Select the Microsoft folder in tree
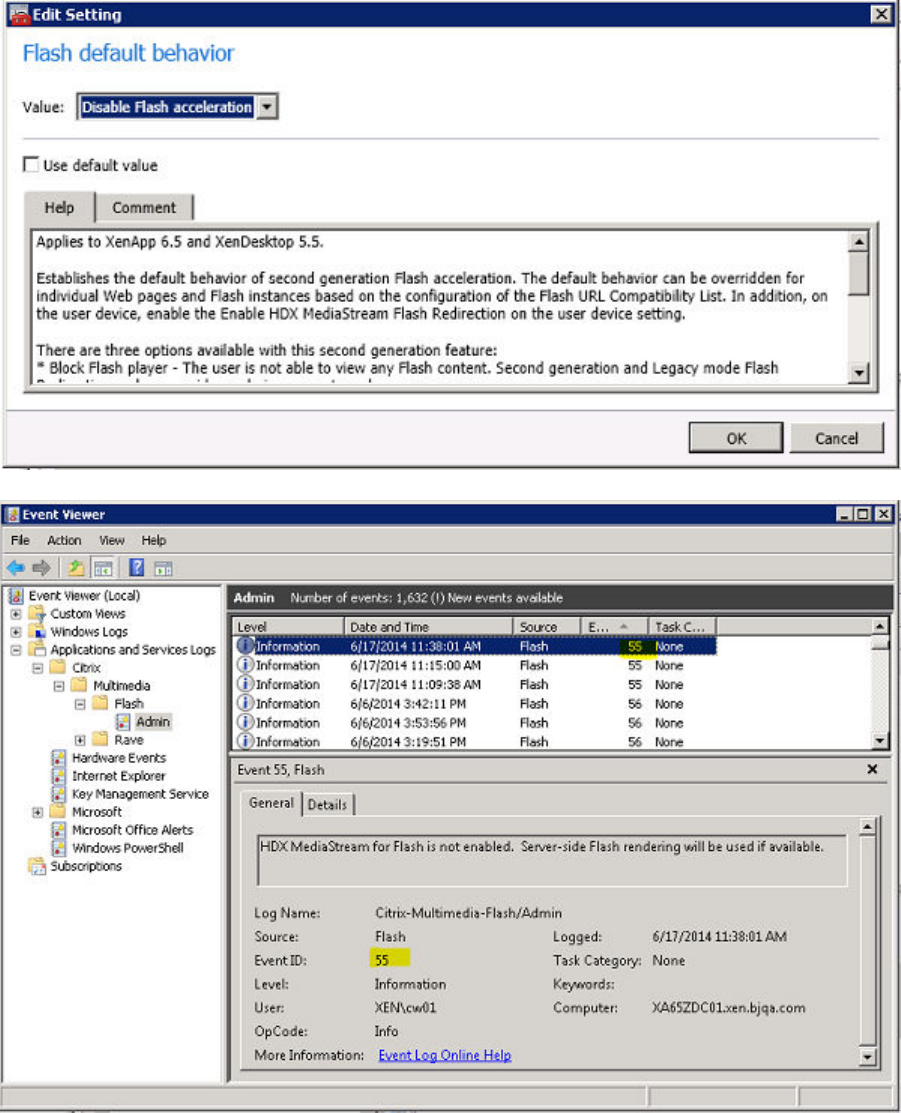Image resolution: width=901 pixels, height=1113 pixels. click(97, 812)
